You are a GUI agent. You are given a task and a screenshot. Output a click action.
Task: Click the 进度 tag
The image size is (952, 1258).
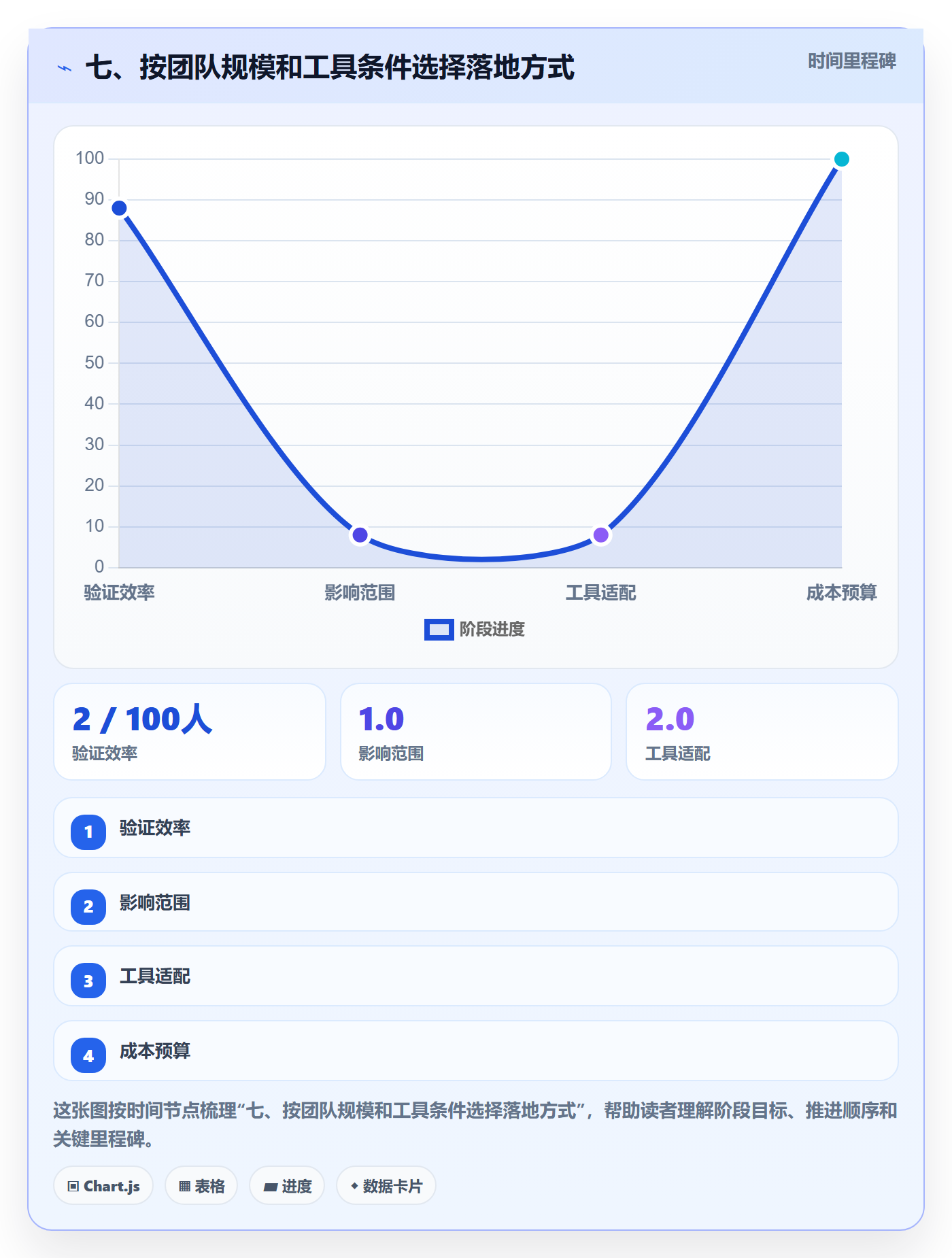[287, 1186]
